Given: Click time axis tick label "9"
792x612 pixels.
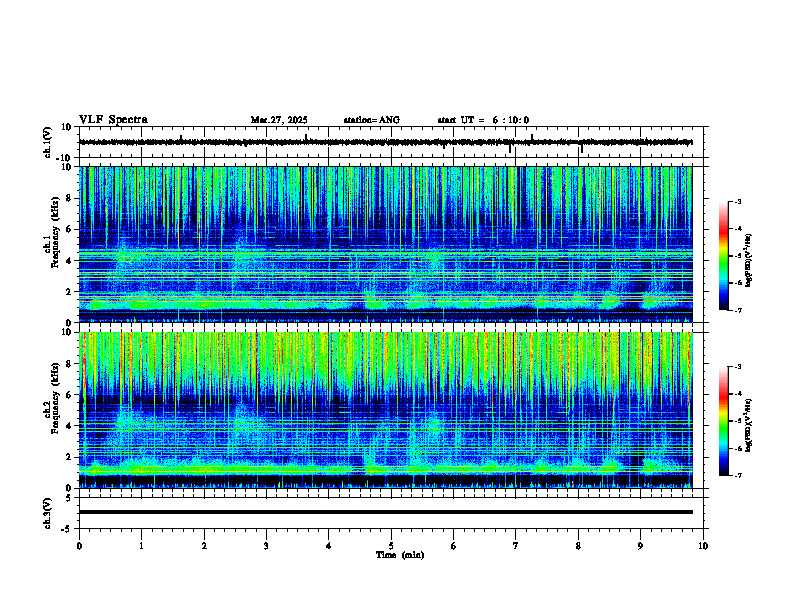Looking at the screenshot, I should click(640, 546).
